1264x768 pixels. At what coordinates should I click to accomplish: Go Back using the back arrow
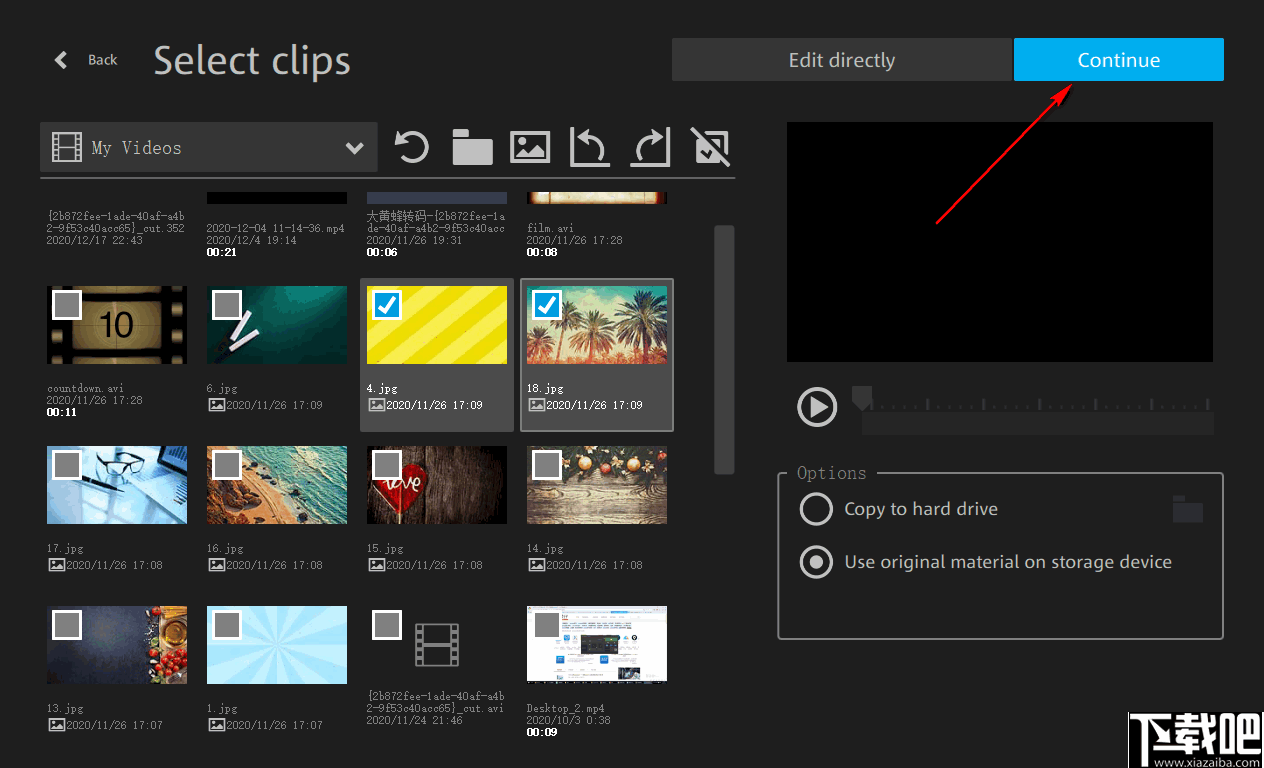(x=61, y=59)
